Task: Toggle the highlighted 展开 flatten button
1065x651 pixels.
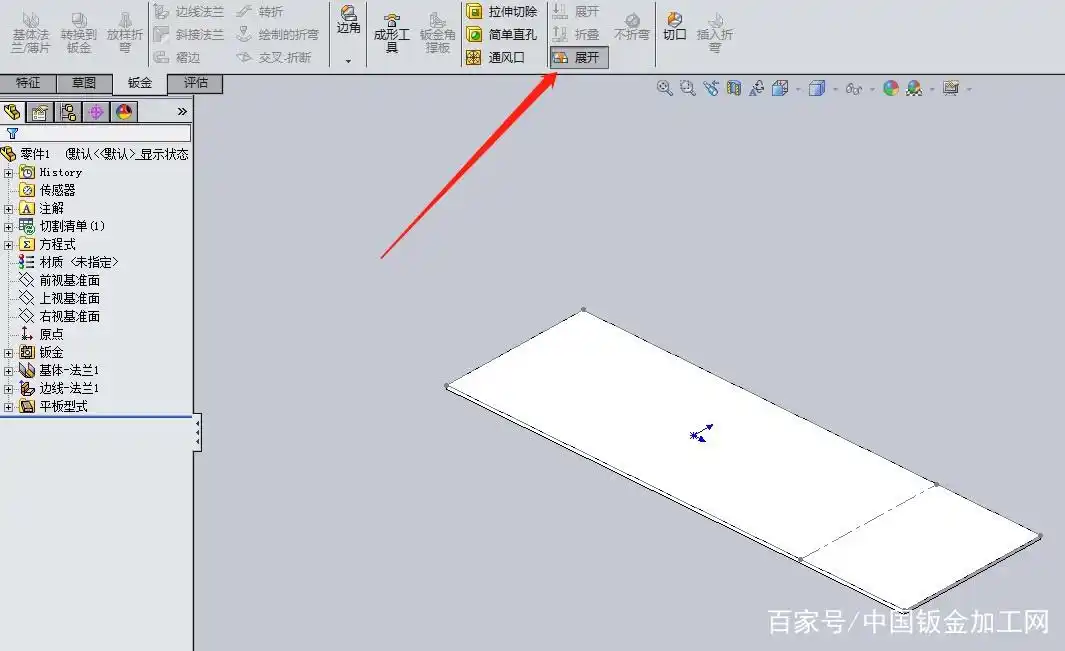Action: pos(579,57)
